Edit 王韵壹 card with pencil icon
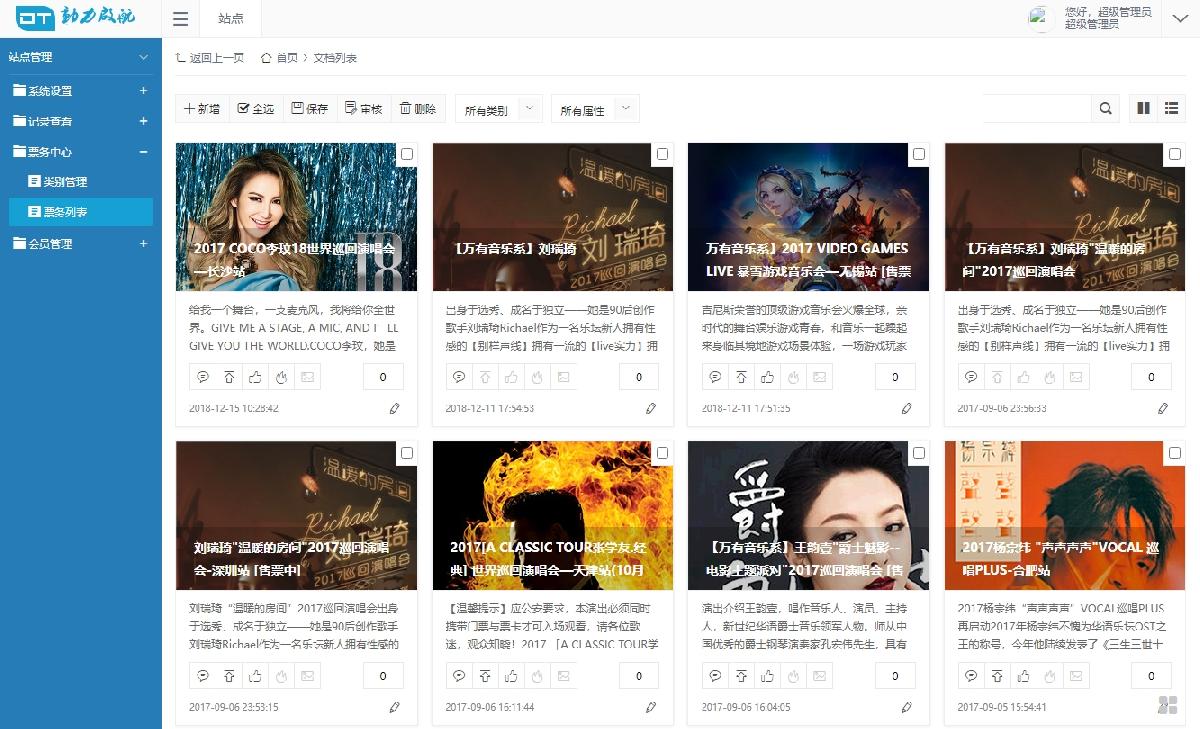The height and width of the screenshot is (729, 1200). tap(907, 707)
